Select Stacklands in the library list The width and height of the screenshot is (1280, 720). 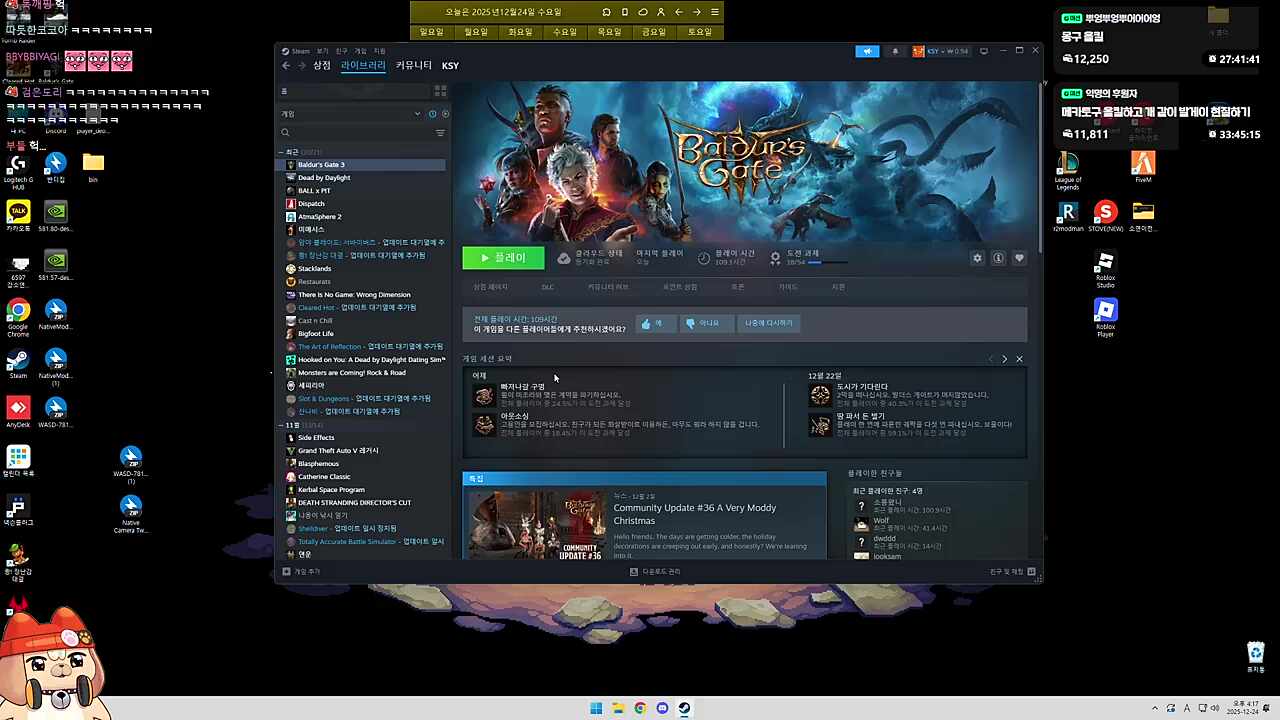click(314, 269)
